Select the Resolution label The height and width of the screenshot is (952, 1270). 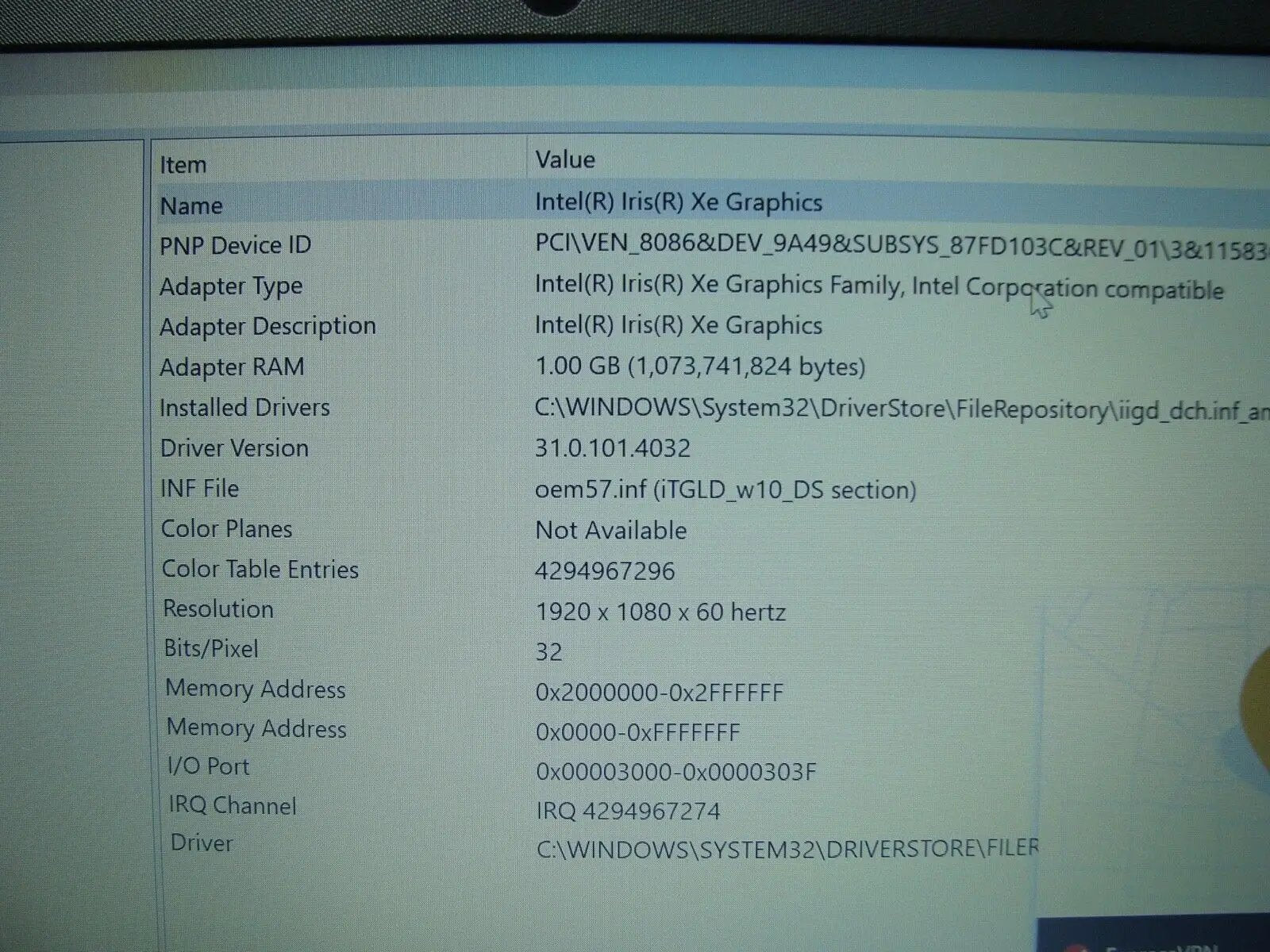(x=218, y=609)
